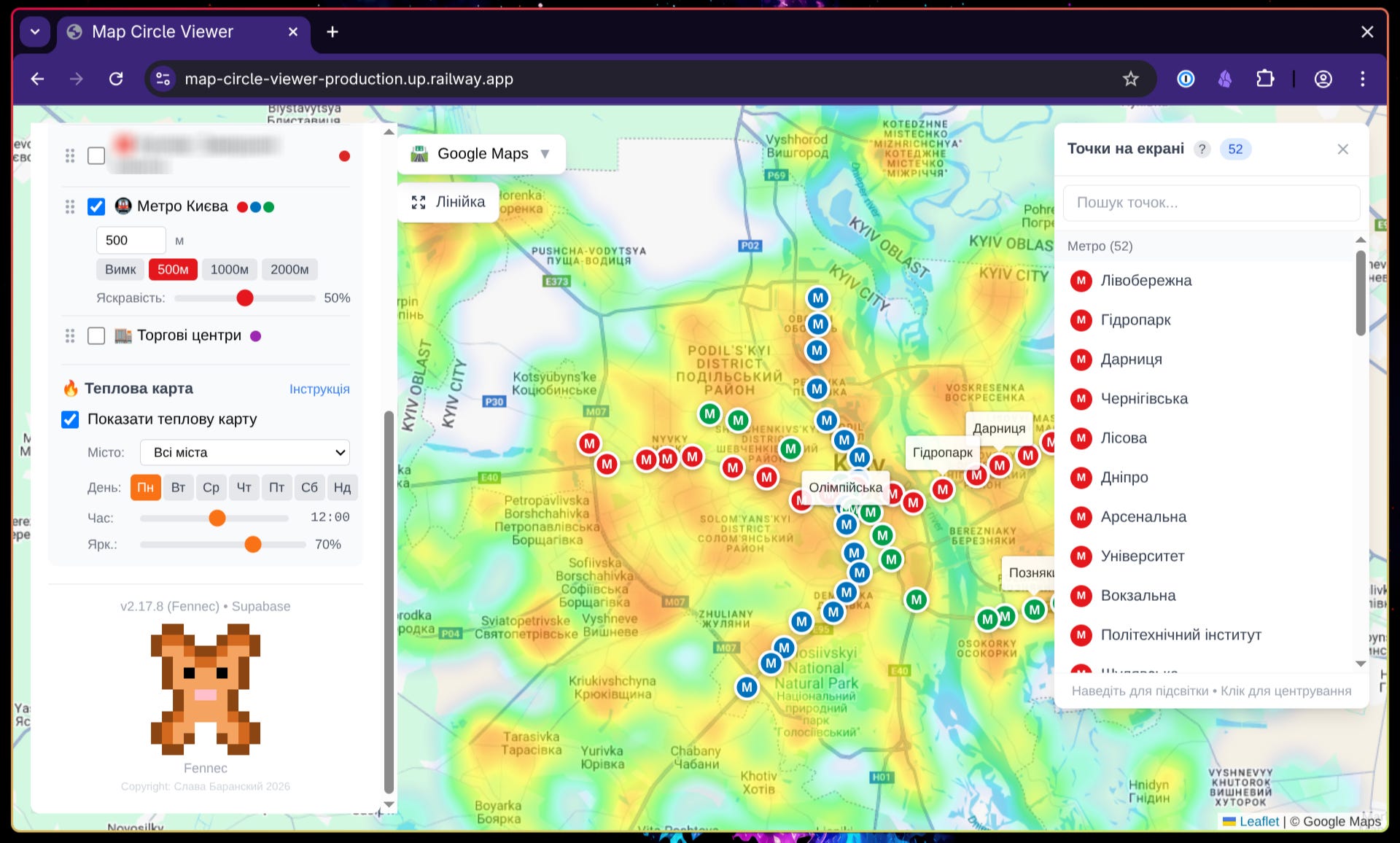This screenshot has width=1400, height=843.
Task: Click the Лівобережна metro icon in list
Action: 1081,281
